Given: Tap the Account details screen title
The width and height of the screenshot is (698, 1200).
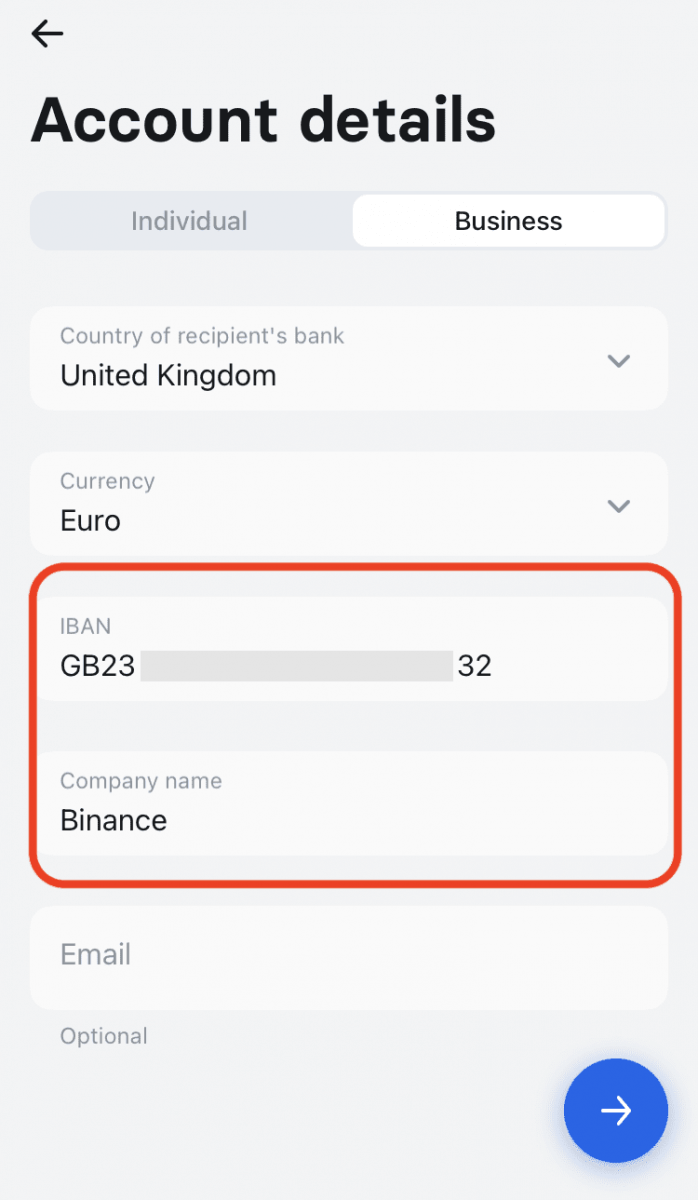Looking at the screenshot, I should coord(263,120).
